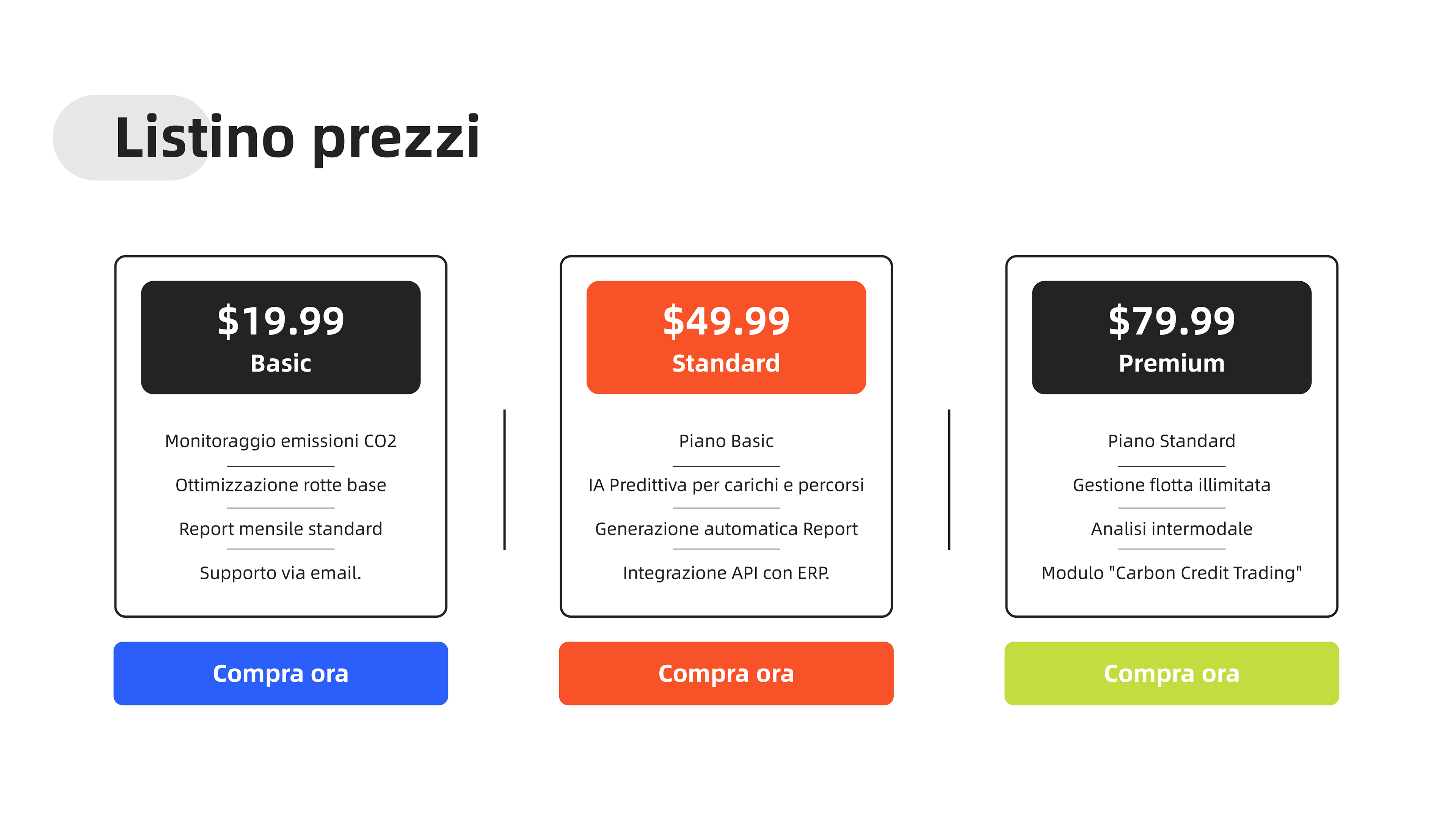
Task: Click the Analisi intermodale feature
Action: coord(1171,529)
